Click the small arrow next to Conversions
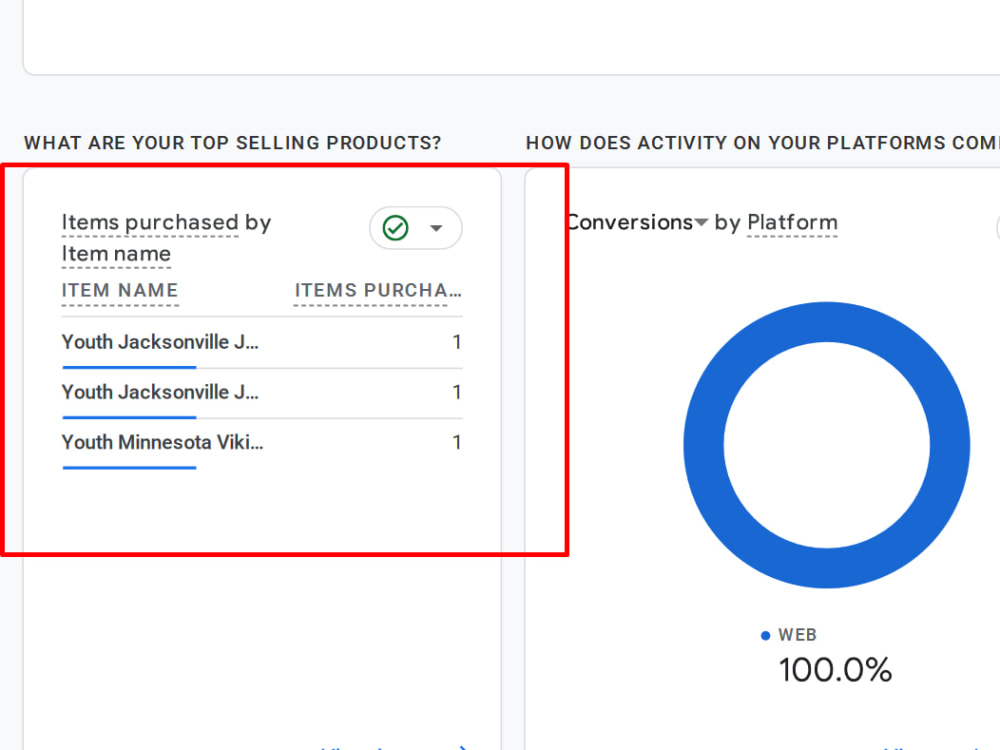The image size is (1000, 750). point(702,222)
